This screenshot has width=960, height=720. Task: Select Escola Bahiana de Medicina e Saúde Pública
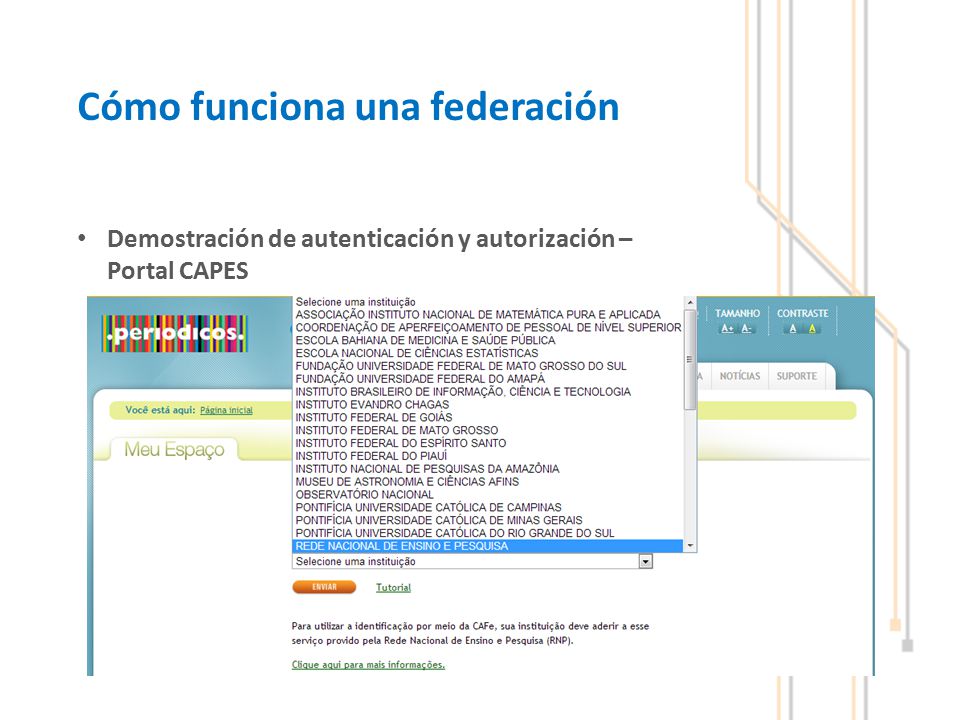point(487,340)
